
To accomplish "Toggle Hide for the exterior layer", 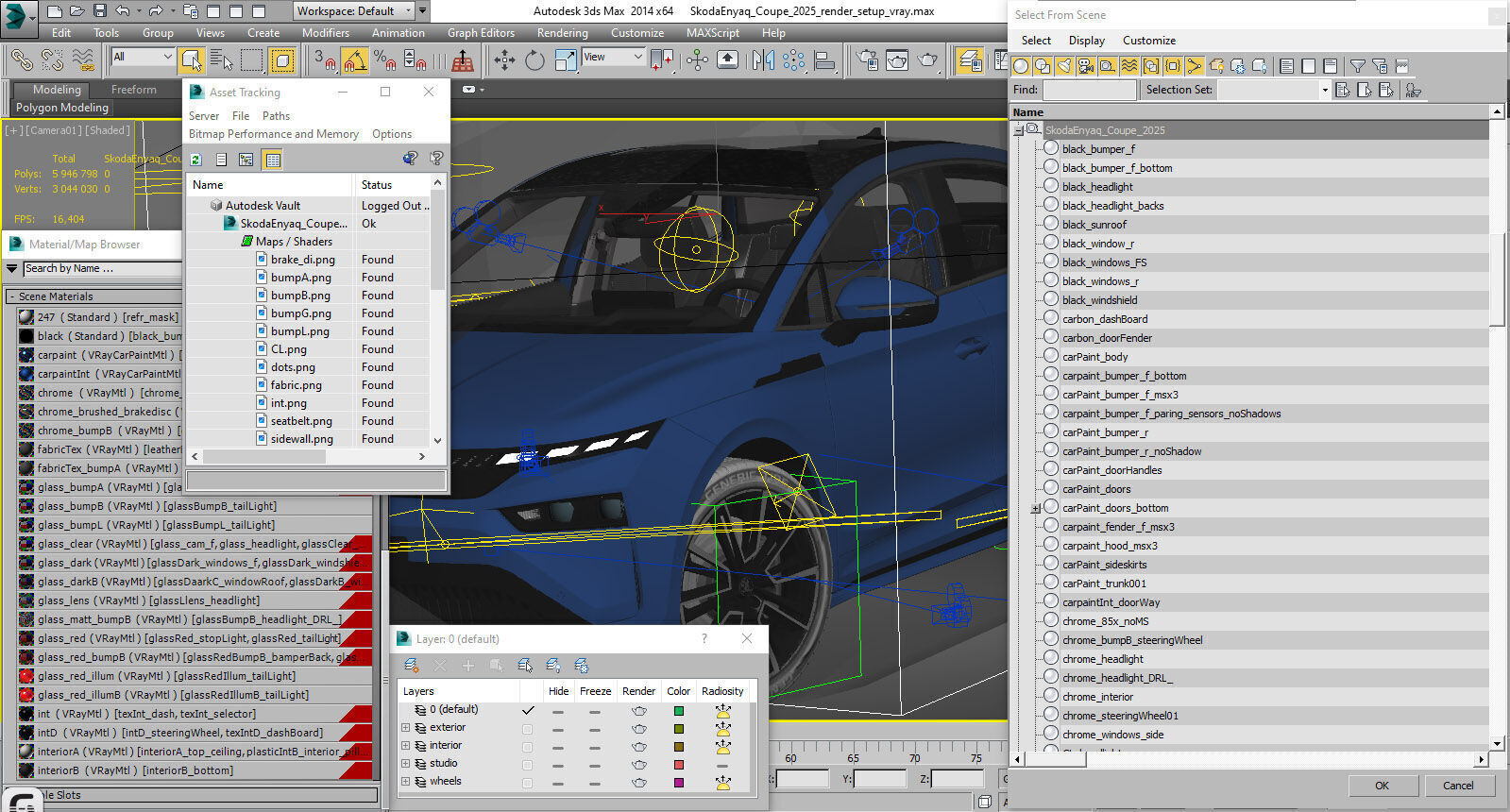I will pos(558,728).
